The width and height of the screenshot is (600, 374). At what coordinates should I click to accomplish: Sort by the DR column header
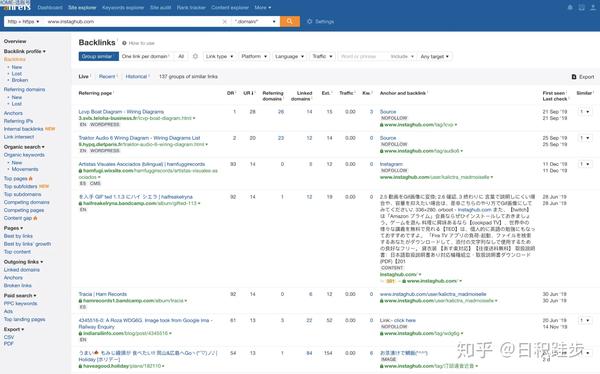tap(231, 93)
